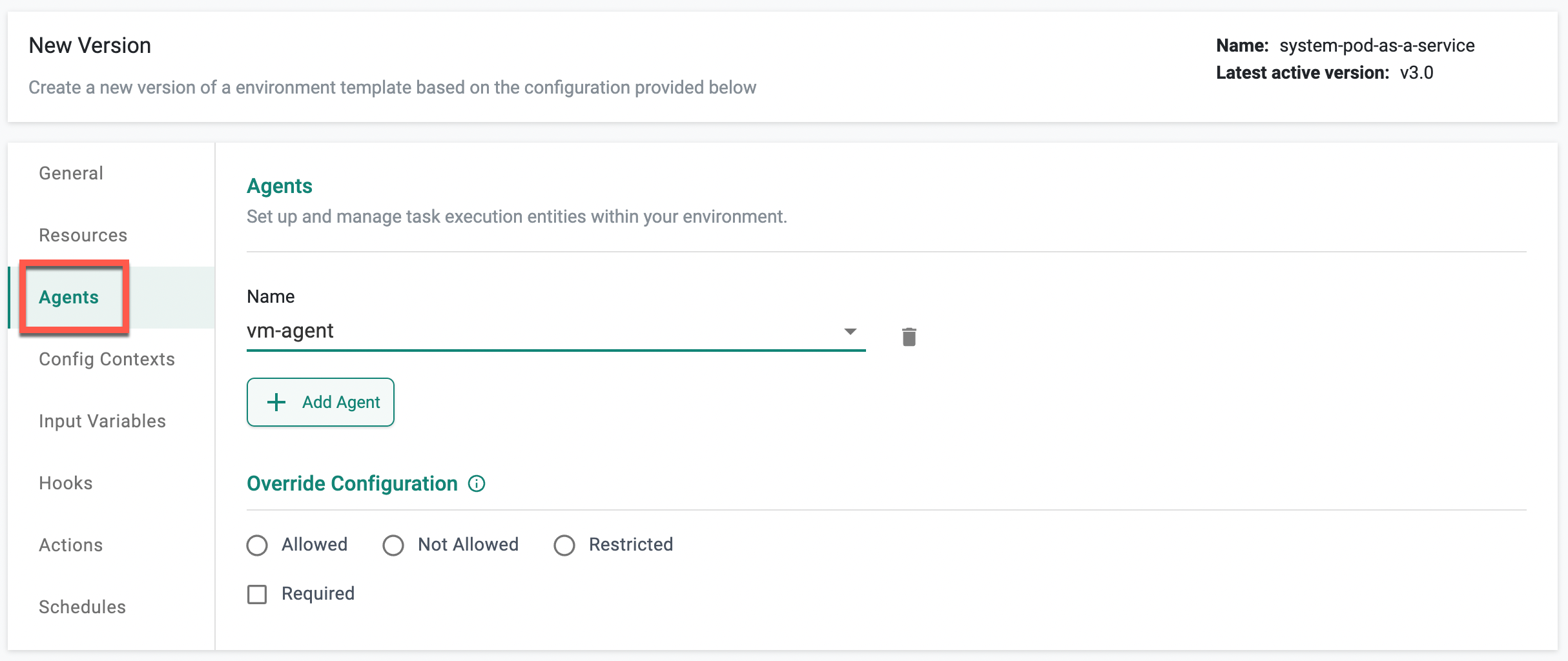
Task: Select the Allowed radio option
Action: coord(257,545)
